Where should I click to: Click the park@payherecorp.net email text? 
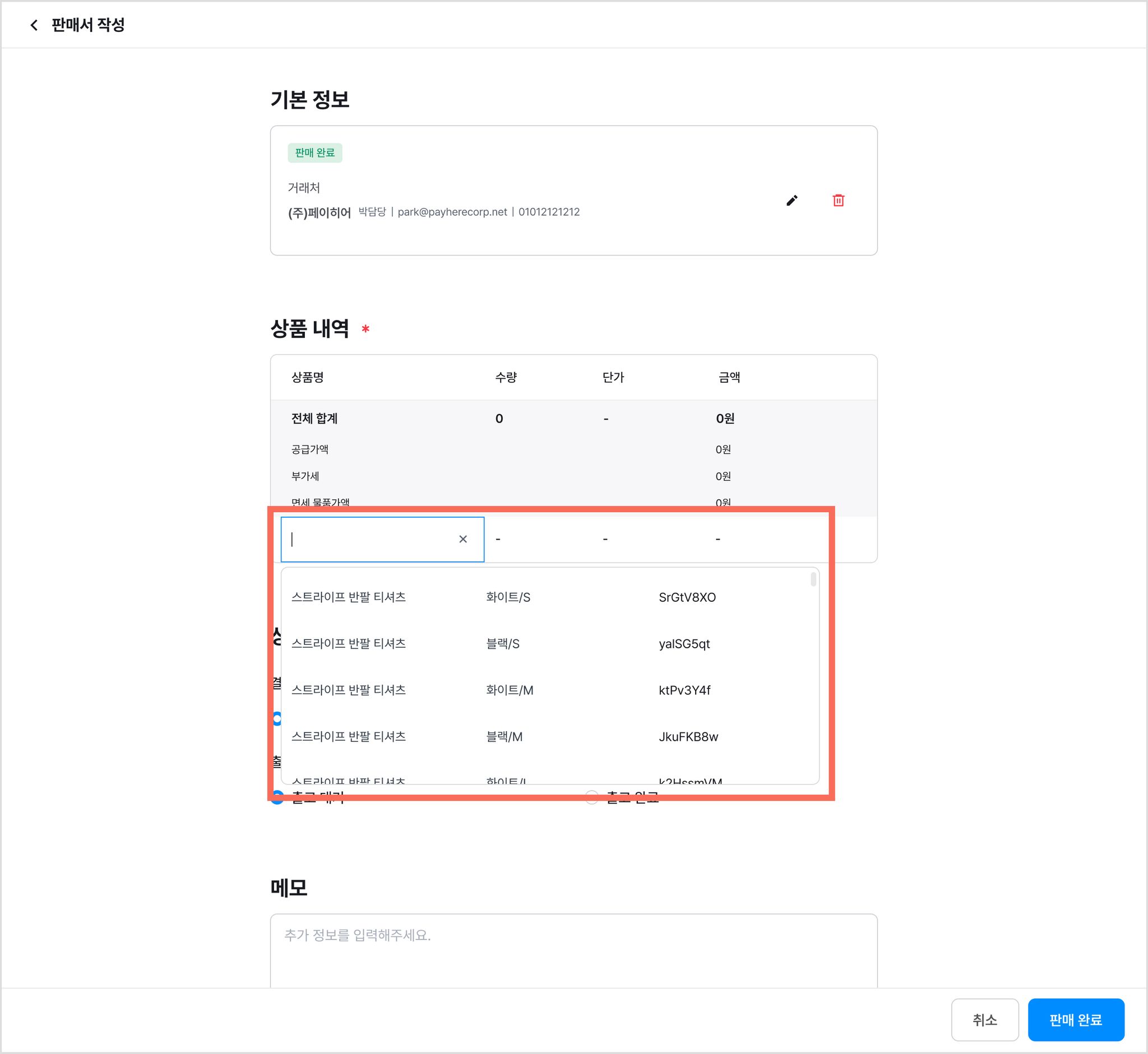pos(452,212)
